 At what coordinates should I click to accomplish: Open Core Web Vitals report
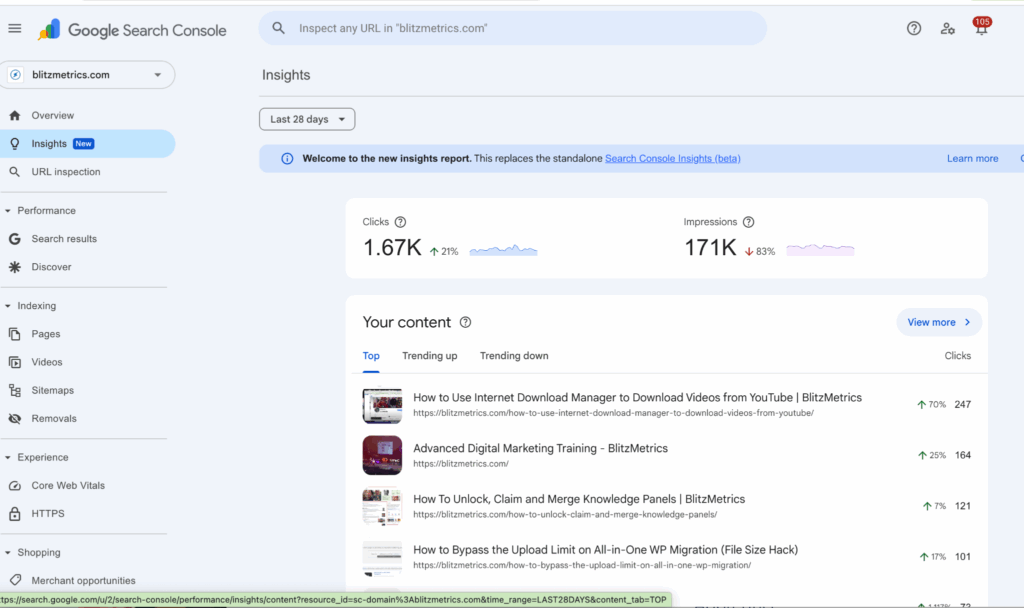(x=68, y=486)
